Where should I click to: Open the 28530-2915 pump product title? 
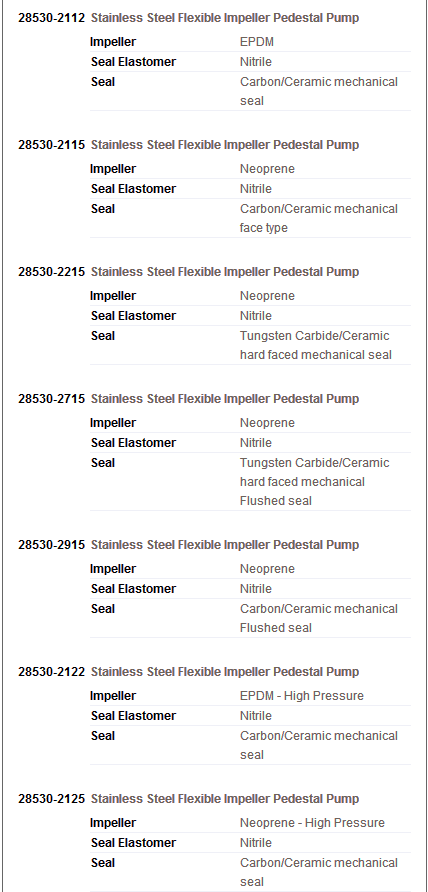coord(225,544)
